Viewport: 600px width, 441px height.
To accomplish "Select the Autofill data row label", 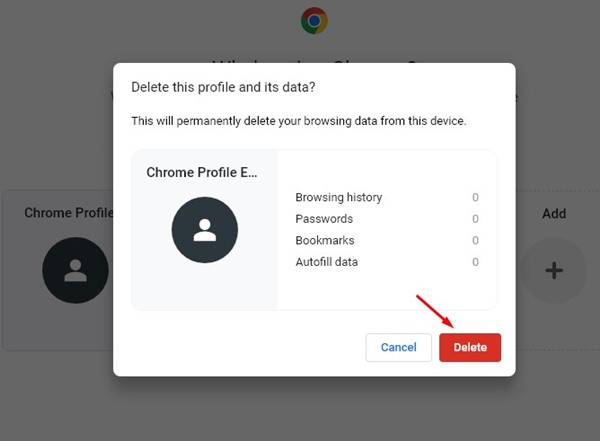I will [x=326, y=262].
